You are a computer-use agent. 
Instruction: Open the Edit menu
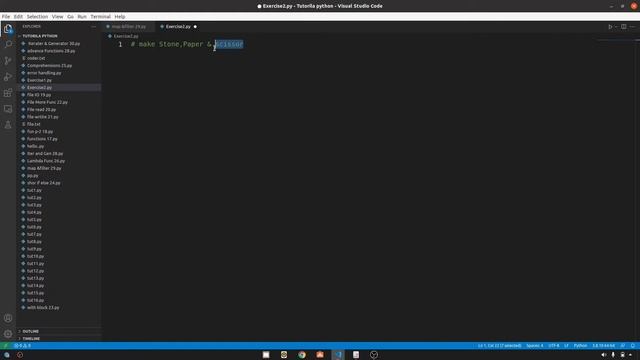[18, 17]
